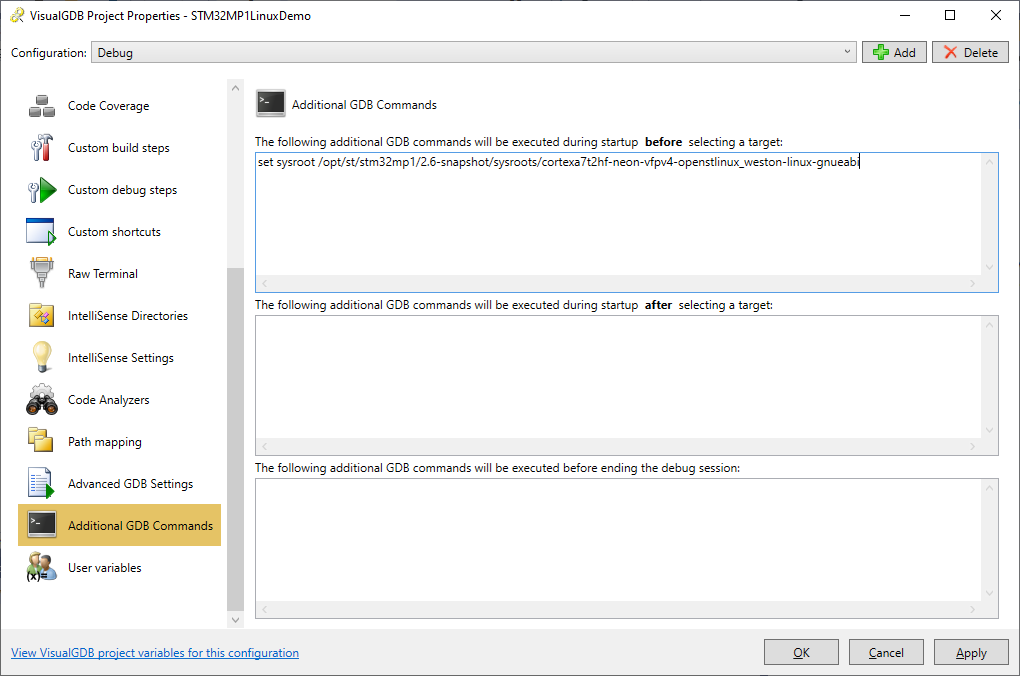The width and height of the screenshot is (1020, 676).
Task: Click the Raw Terminal connector icon
Action: [x=42, y=273]
